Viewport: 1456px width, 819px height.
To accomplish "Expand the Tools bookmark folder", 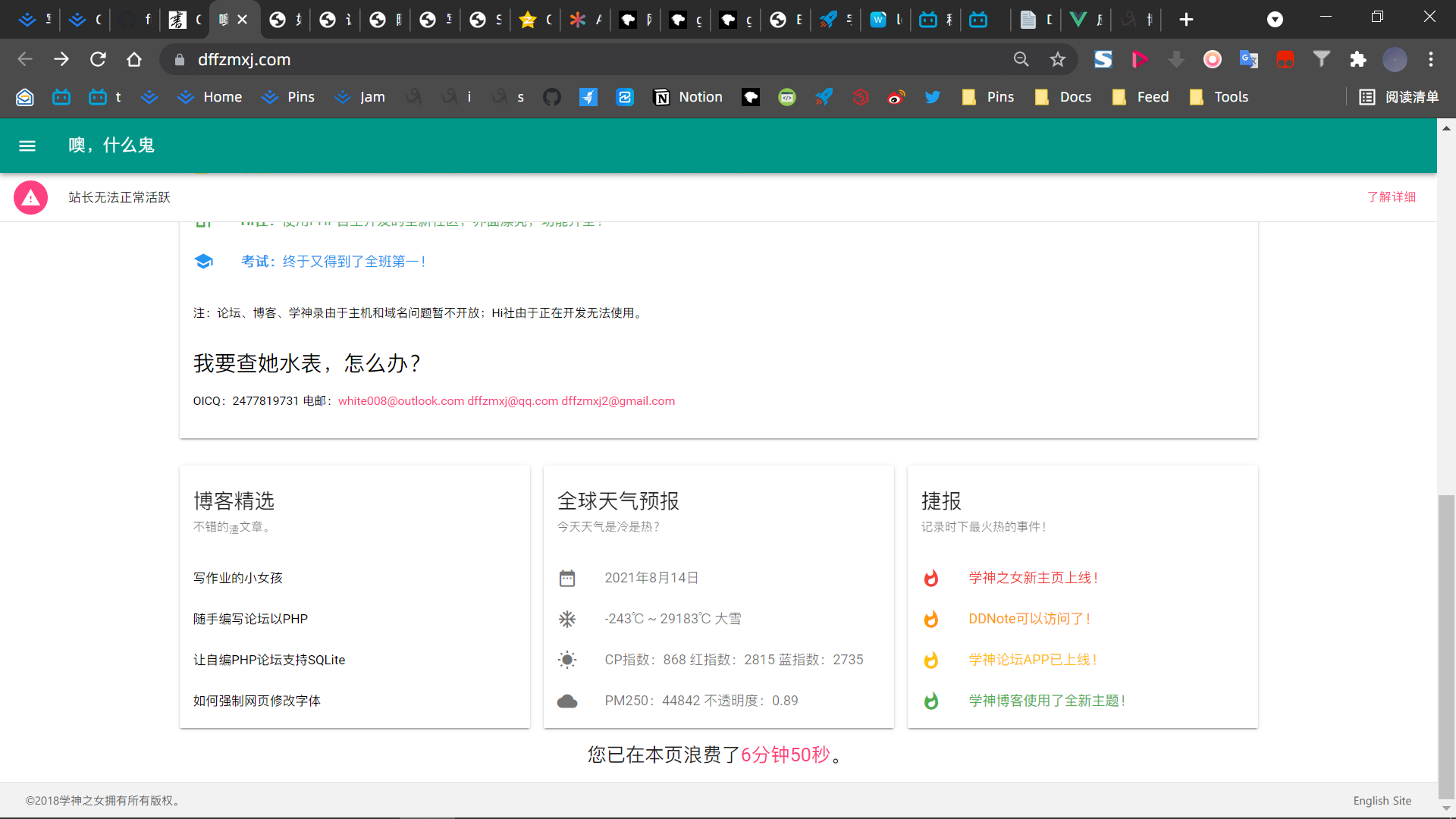I will pos(1219,97).
